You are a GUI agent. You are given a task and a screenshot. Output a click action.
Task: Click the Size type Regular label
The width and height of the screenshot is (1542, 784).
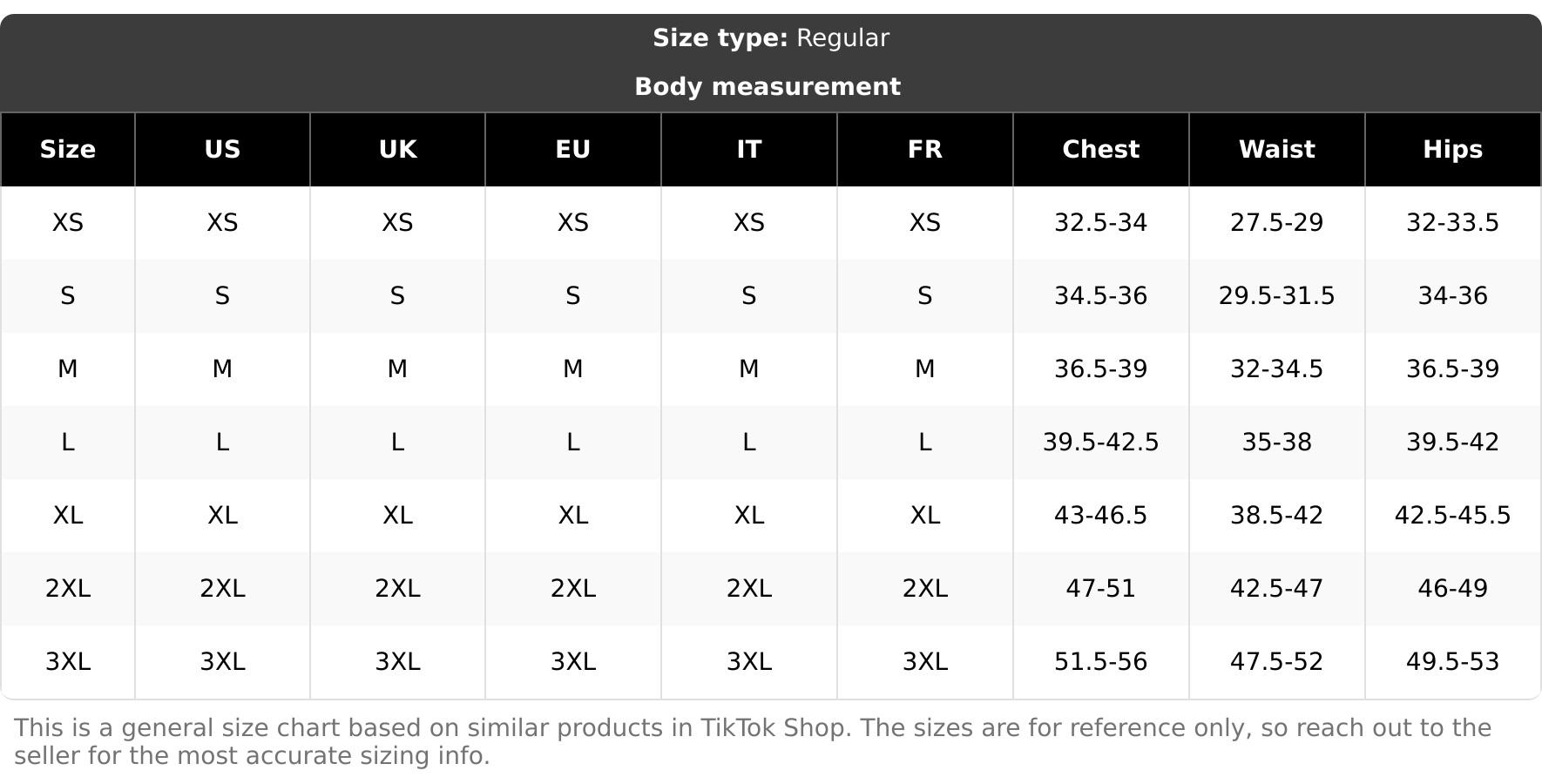[x=771, y=38]
